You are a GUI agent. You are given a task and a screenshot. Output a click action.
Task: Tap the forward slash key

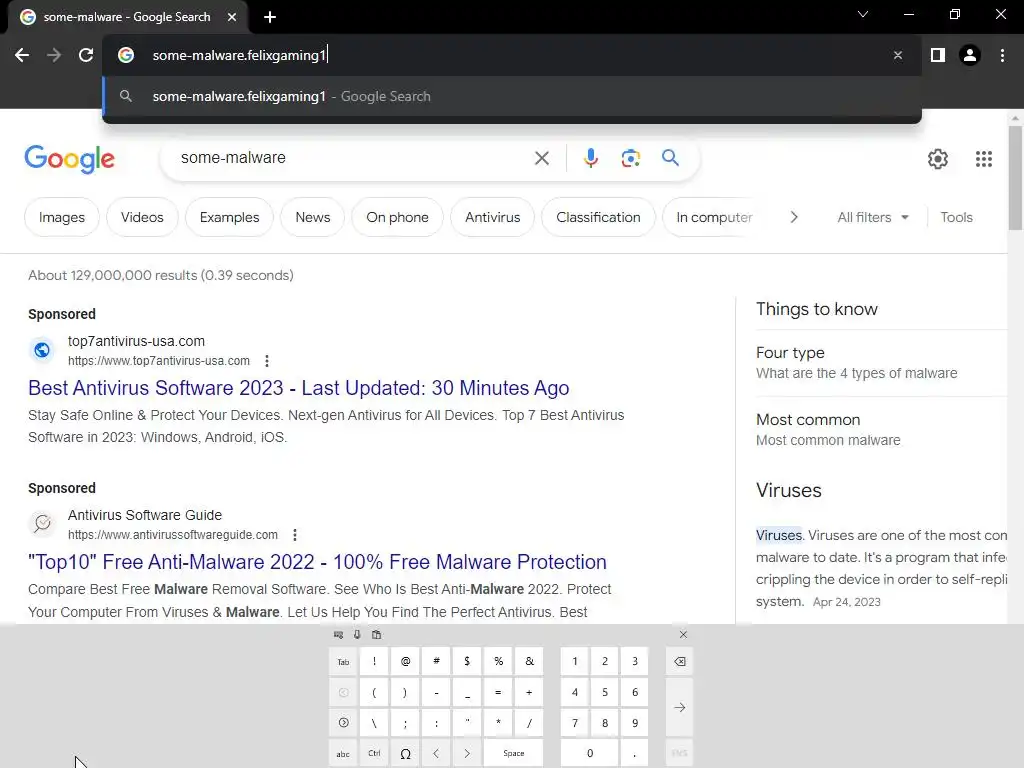(x=529, y=723)
